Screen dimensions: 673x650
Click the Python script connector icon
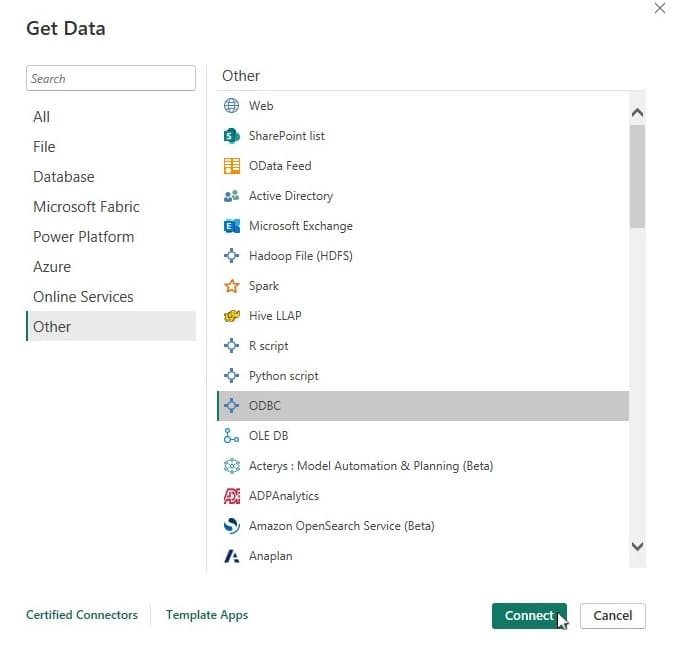pos(231,376)
